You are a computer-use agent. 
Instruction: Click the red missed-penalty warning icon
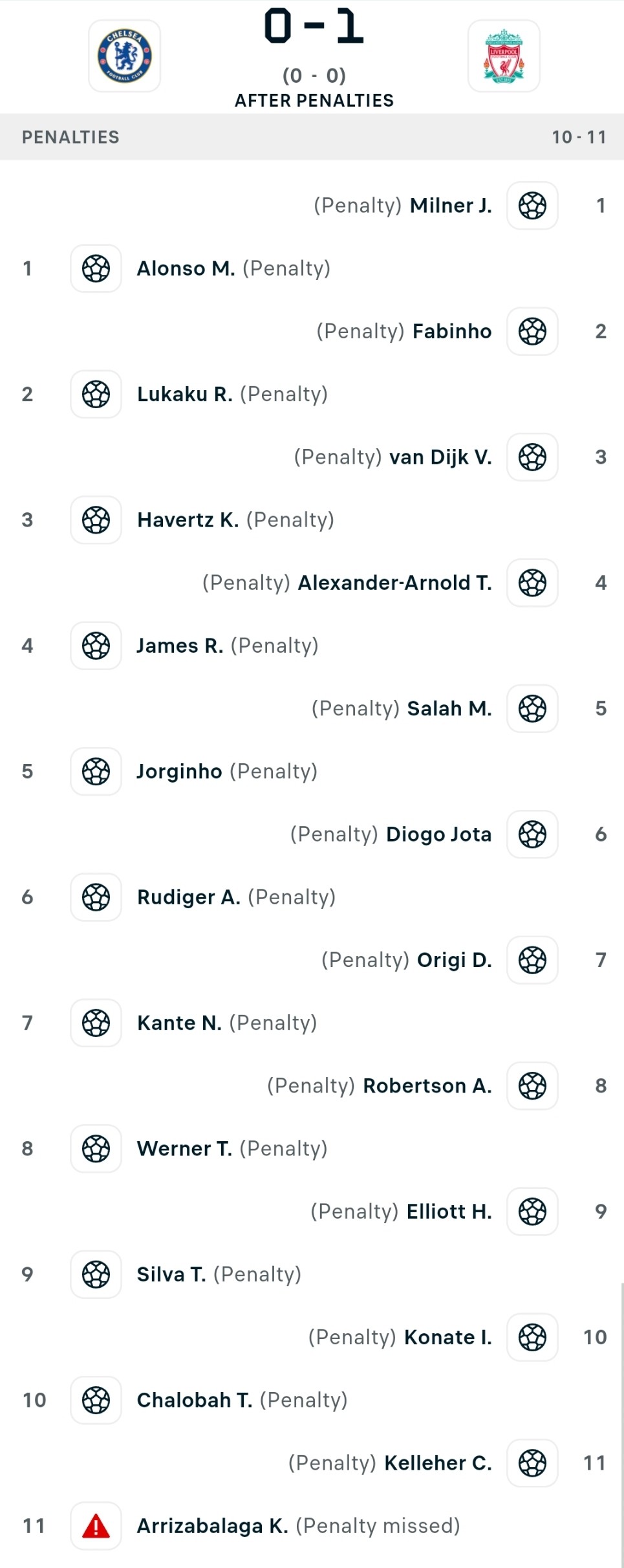tap(96, 1526)
